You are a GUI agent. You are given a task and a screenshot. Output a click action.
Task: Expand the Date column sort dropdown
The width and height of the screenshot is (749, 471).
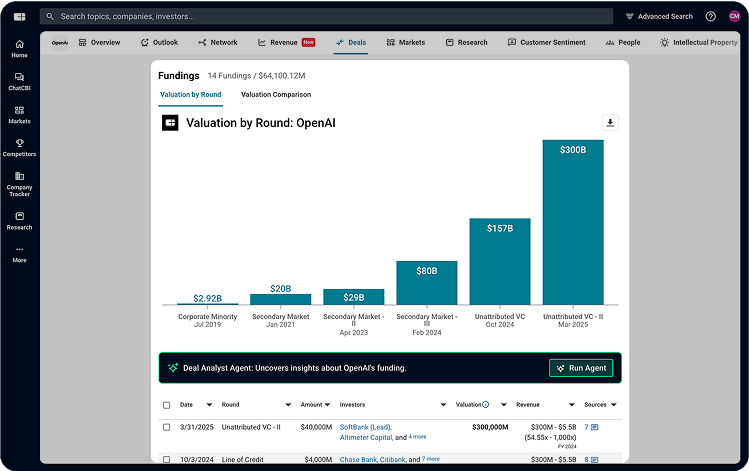click(x=209, y=405)
